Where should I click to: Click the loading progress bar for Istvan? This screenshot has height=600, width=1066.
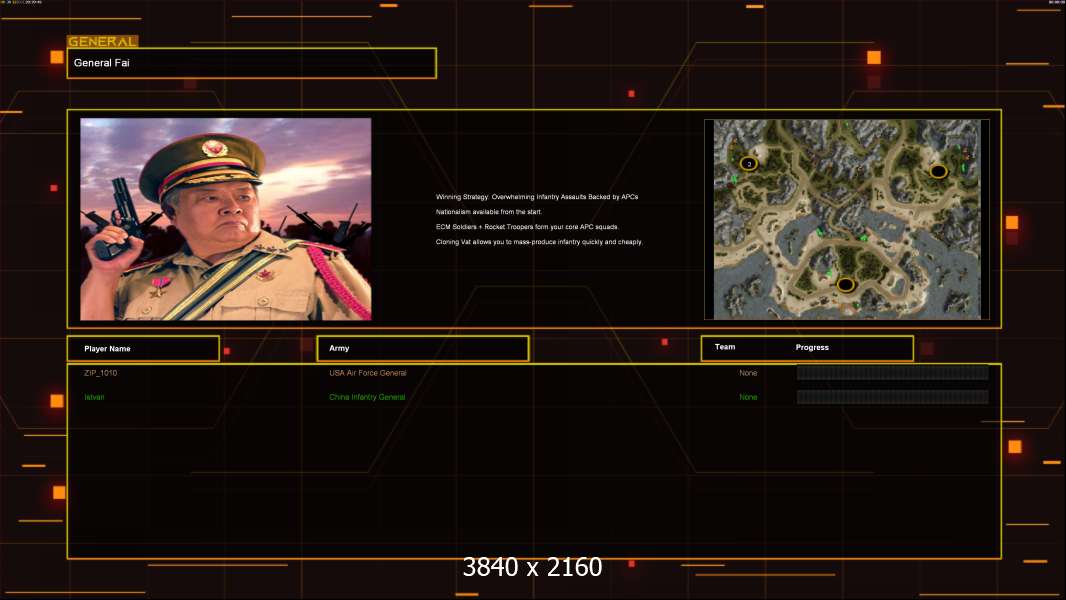(893, 397)
